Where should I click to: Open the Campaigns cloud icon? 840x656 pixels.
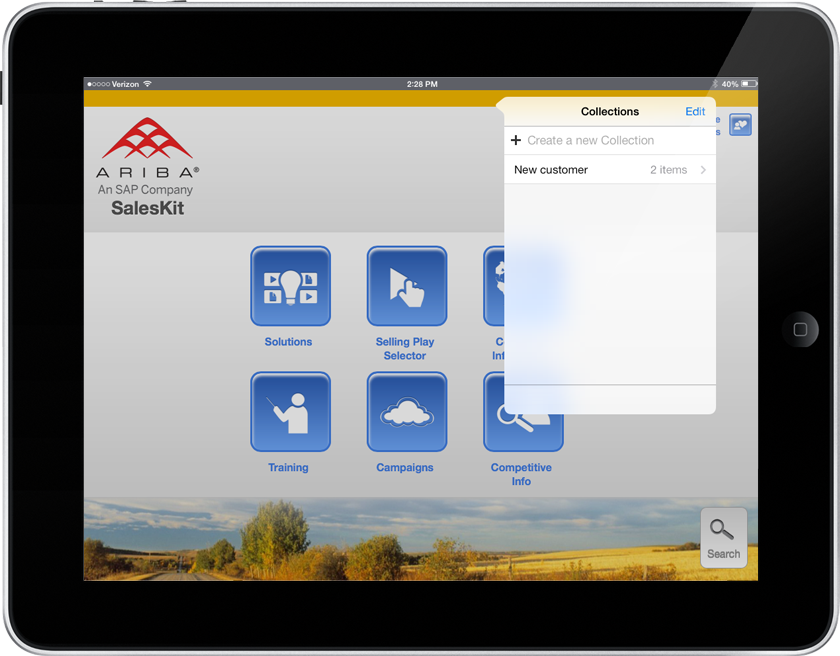407,412
